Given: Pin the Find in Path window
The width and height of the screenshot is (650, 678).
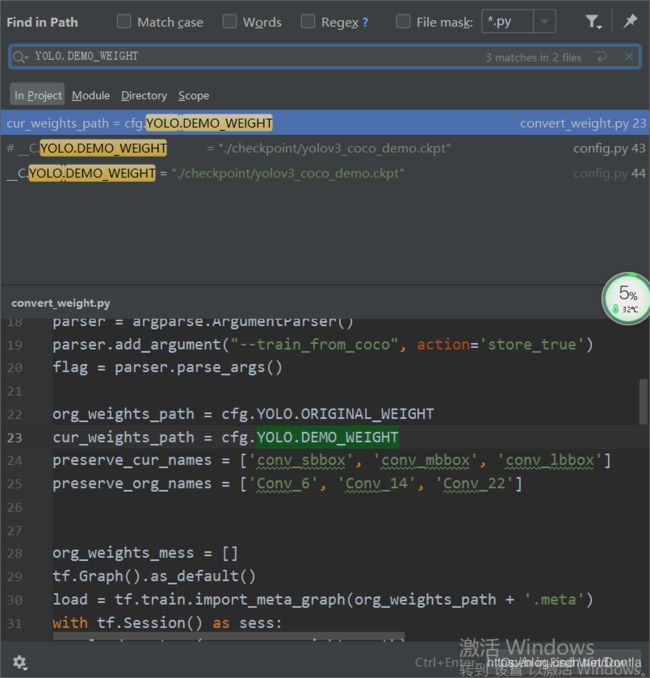Looking at the screenshot, I should (630, 21).
